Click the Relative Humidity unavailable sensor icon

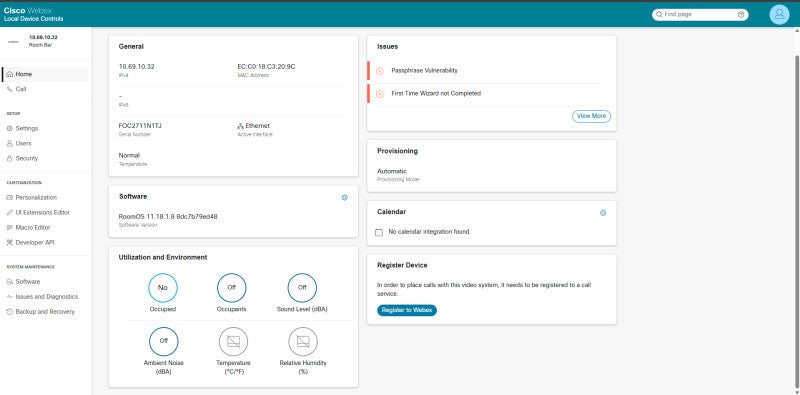click(x=303, y=341)
